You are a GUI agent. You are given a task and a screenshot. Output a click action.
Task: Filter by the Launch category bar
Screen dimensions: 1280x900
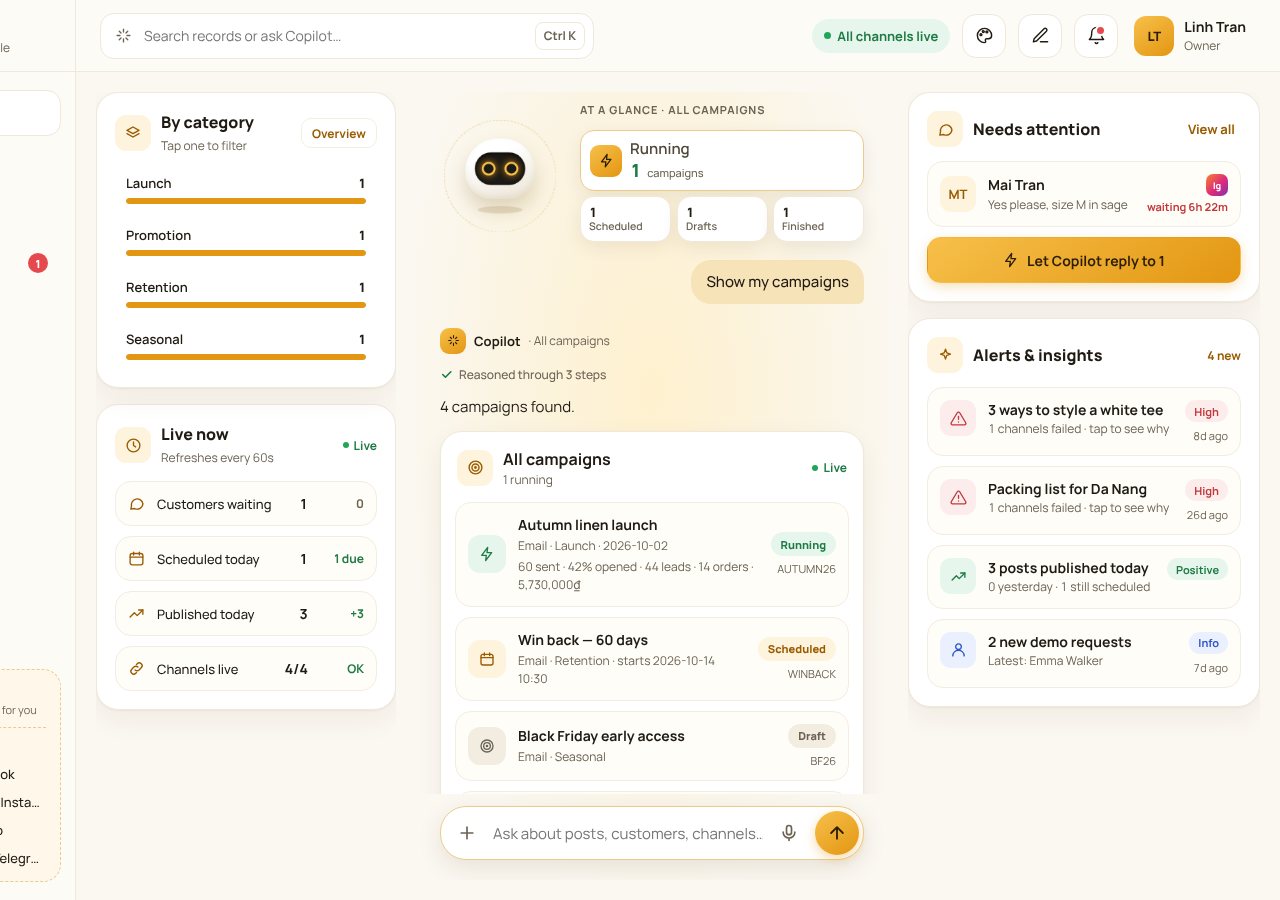click(246, 189)
